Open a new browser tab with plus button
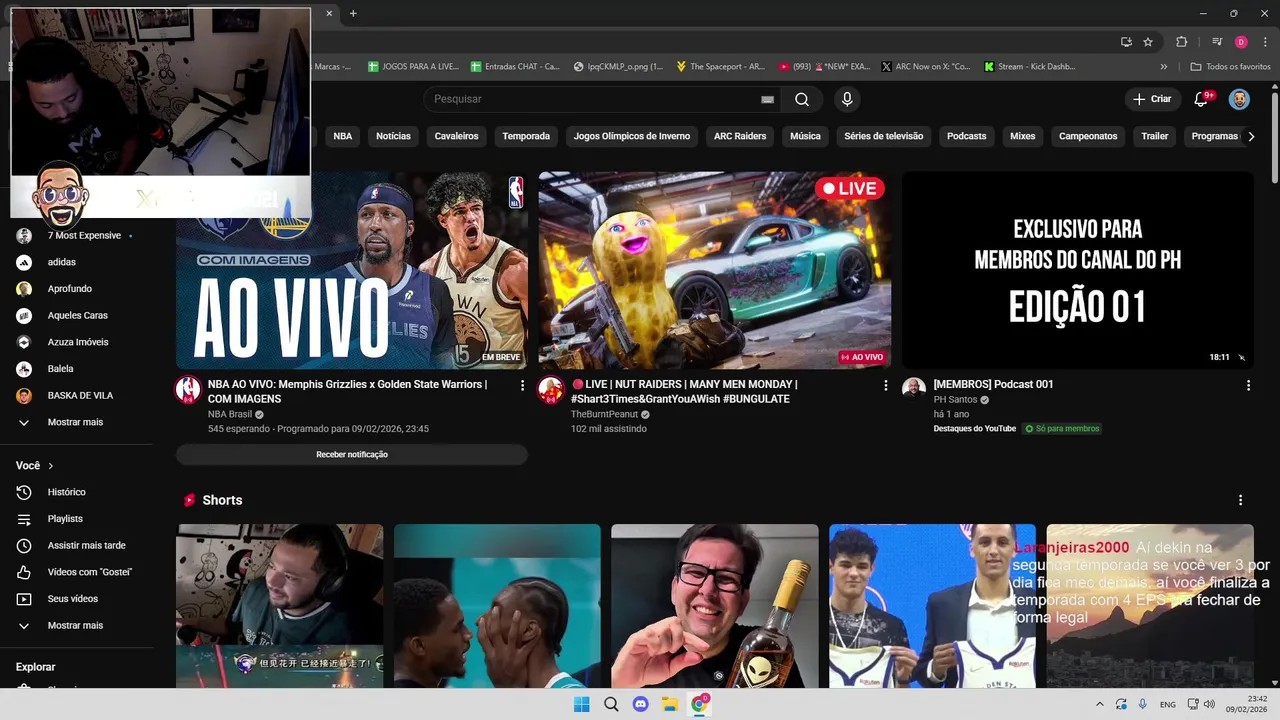This screenshot has height=720, width=1280. tap(353, 13)
